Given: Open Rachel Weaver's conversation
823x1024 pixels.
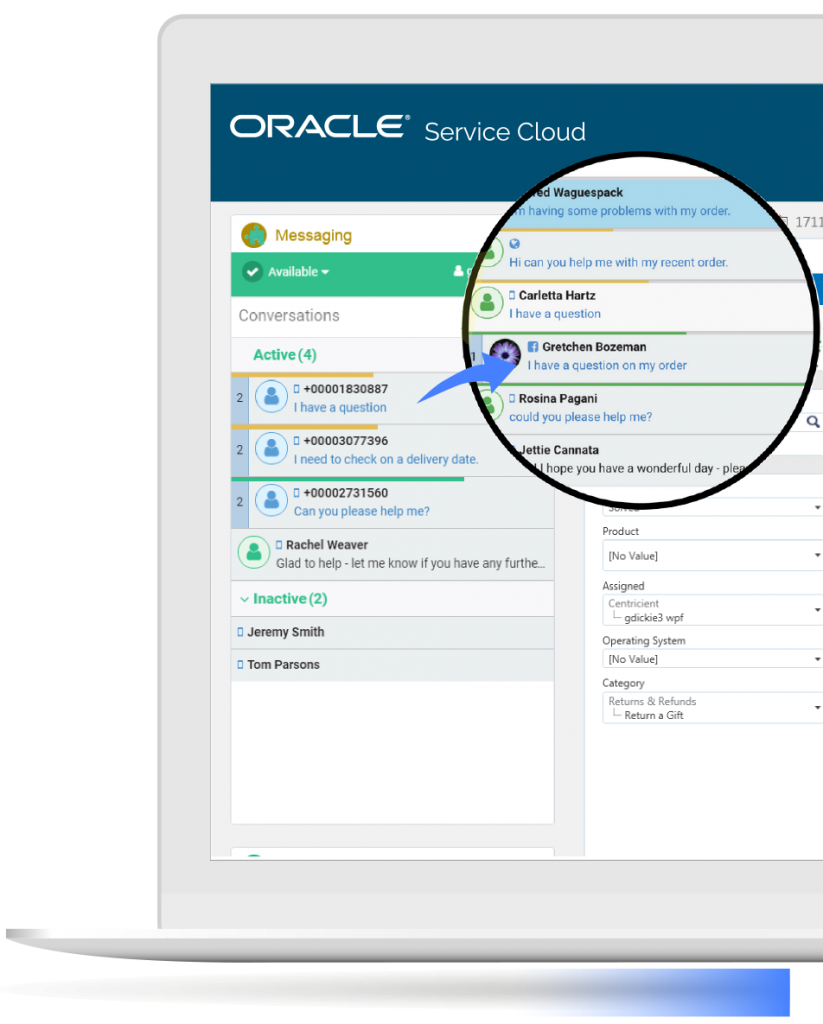Looking at the screenshot, I should point(392,554).
